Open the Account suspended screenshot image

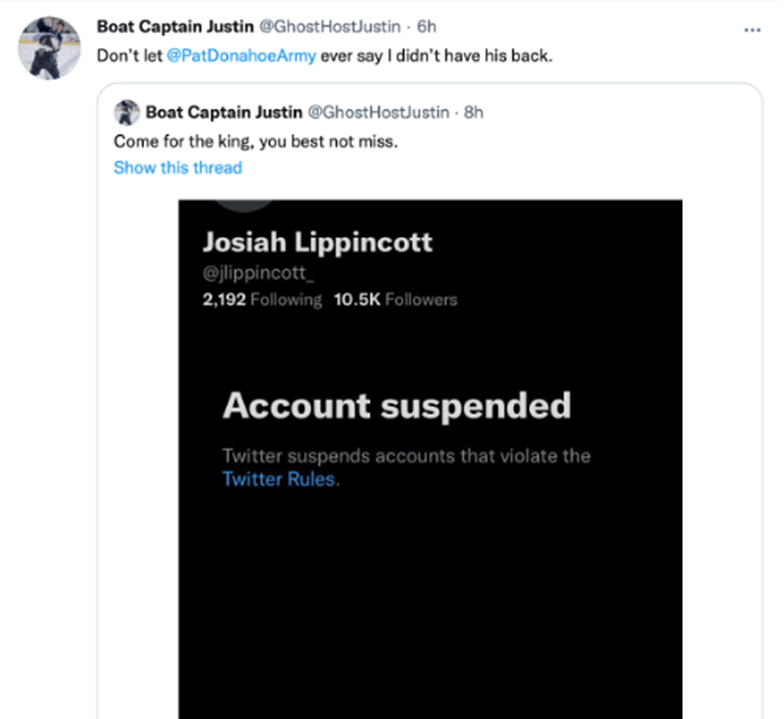coord(430,459)
